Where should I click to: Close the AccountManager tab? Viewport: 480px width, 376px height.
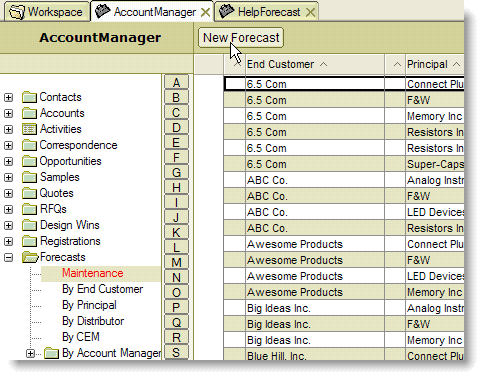(206, 13)
